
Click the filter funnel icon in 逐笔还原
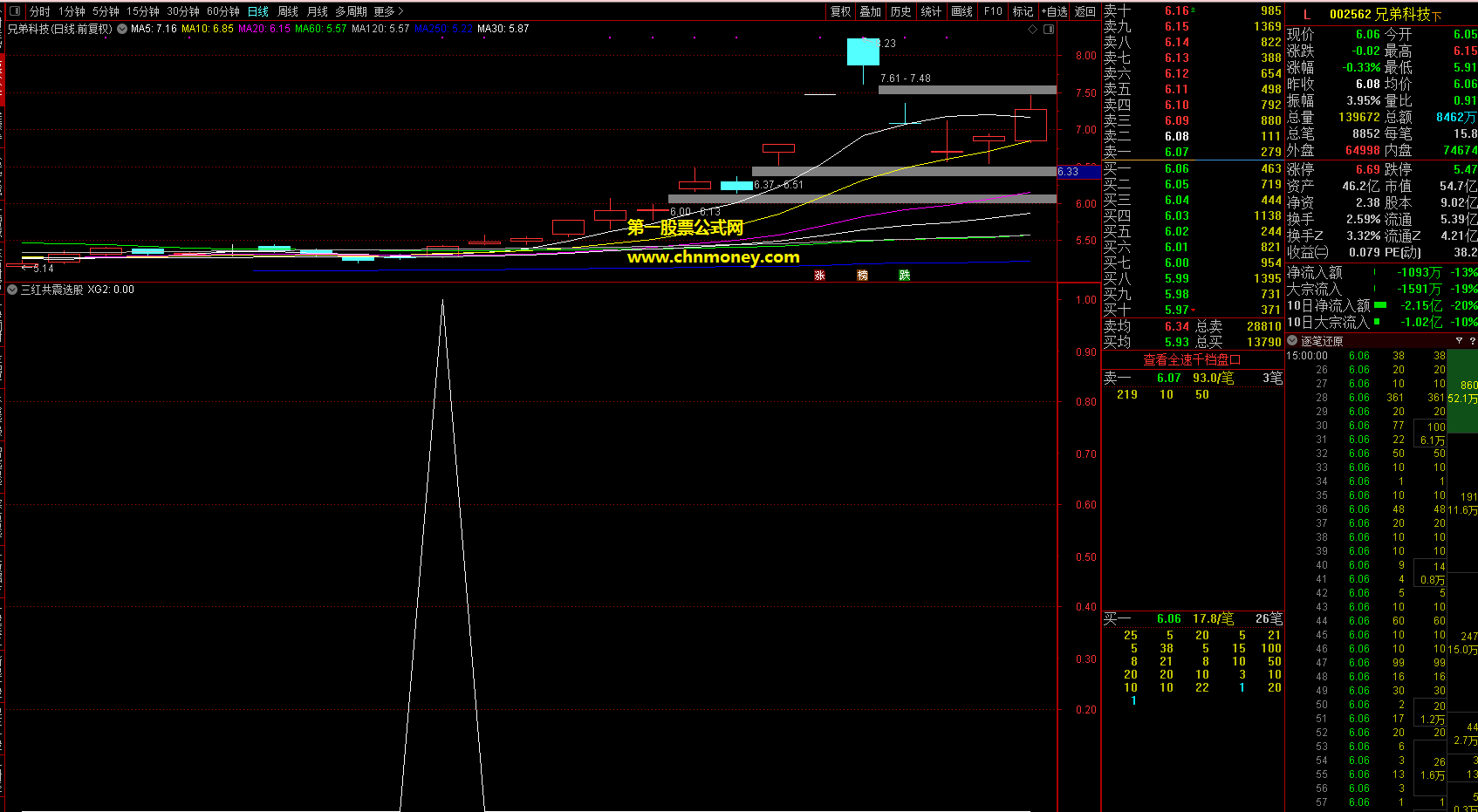[1459, 341]
